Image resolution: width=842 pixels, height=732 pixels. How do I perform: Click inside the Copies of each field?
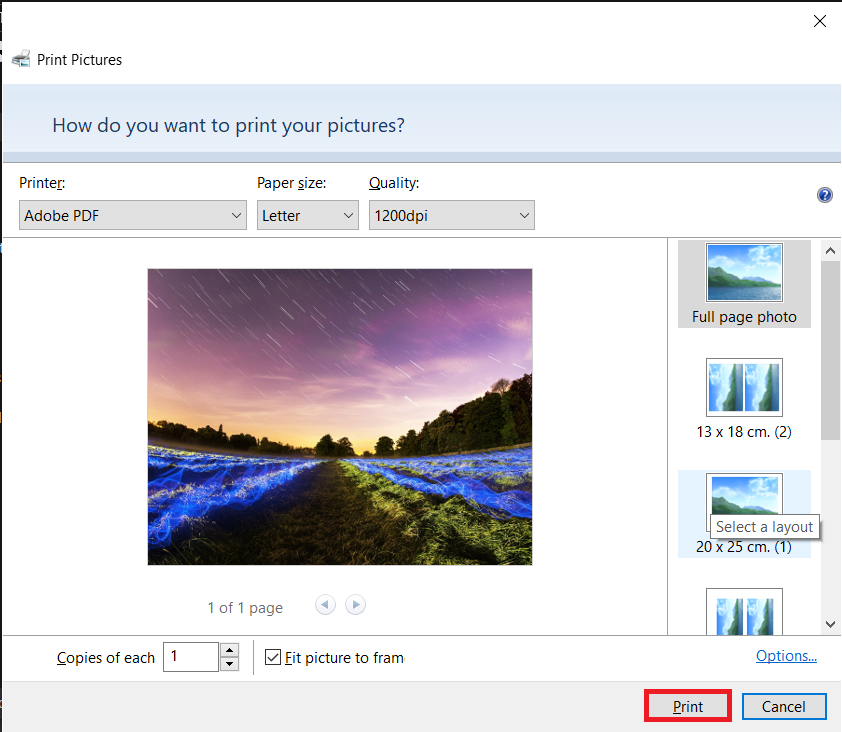click(x=190, y=657)
